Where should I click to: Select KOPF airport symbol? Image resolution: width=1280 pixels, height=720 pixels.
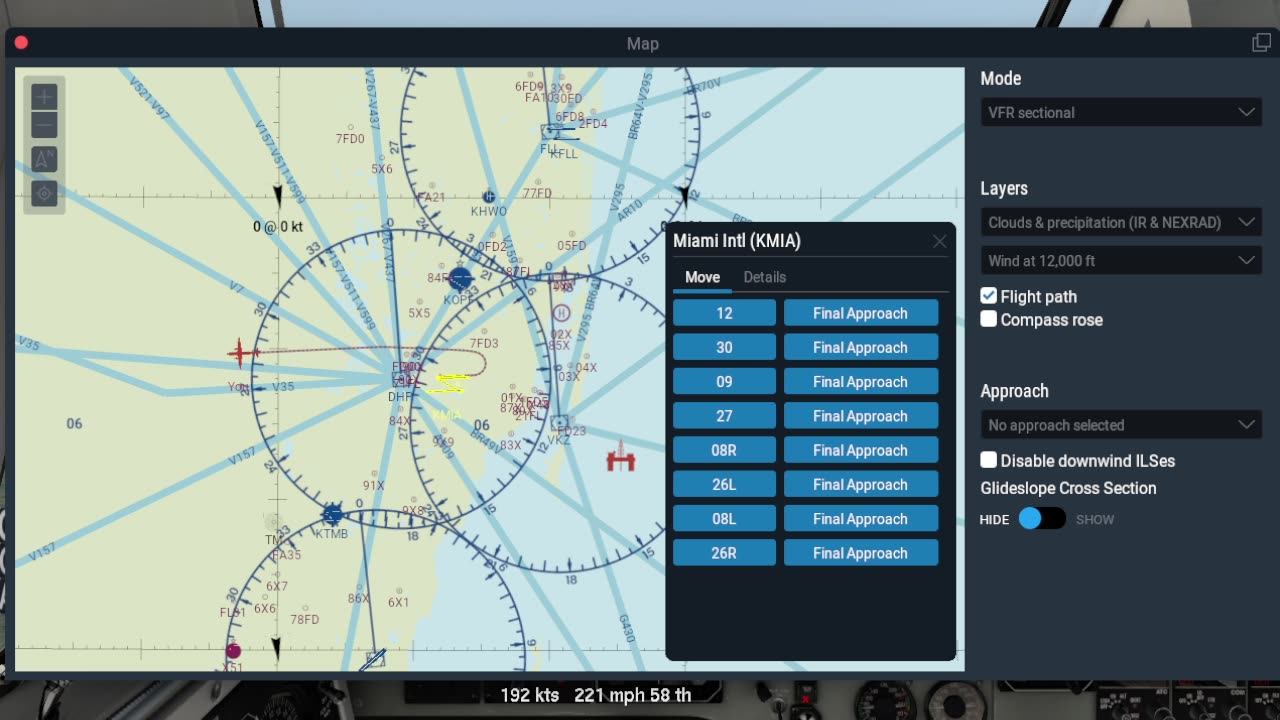[459, 279]
